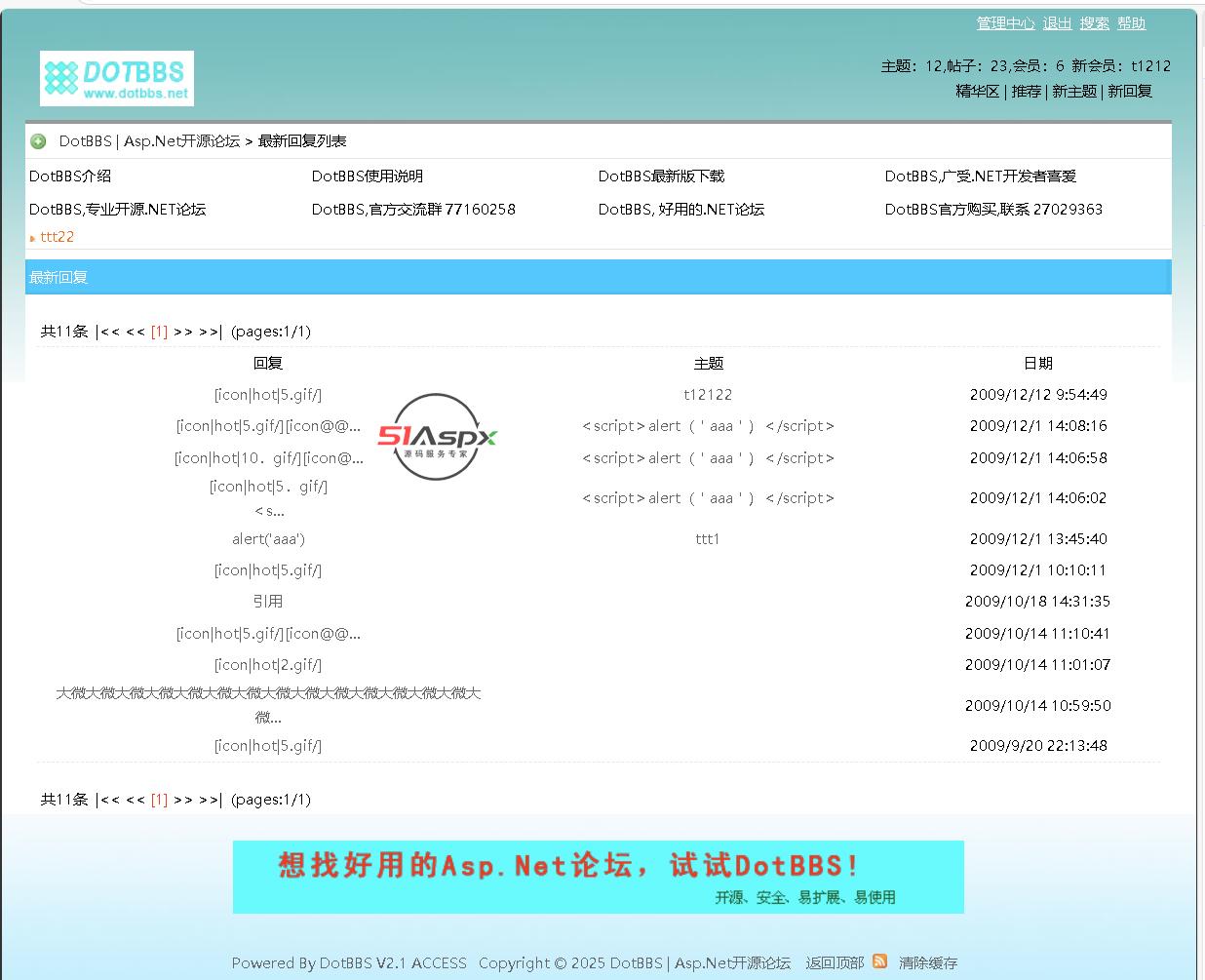Open the script alert topic dated 2009/12/1 14:08:16
The height and width of the screenshot is (980, 1205).
(x=708, y=426)
